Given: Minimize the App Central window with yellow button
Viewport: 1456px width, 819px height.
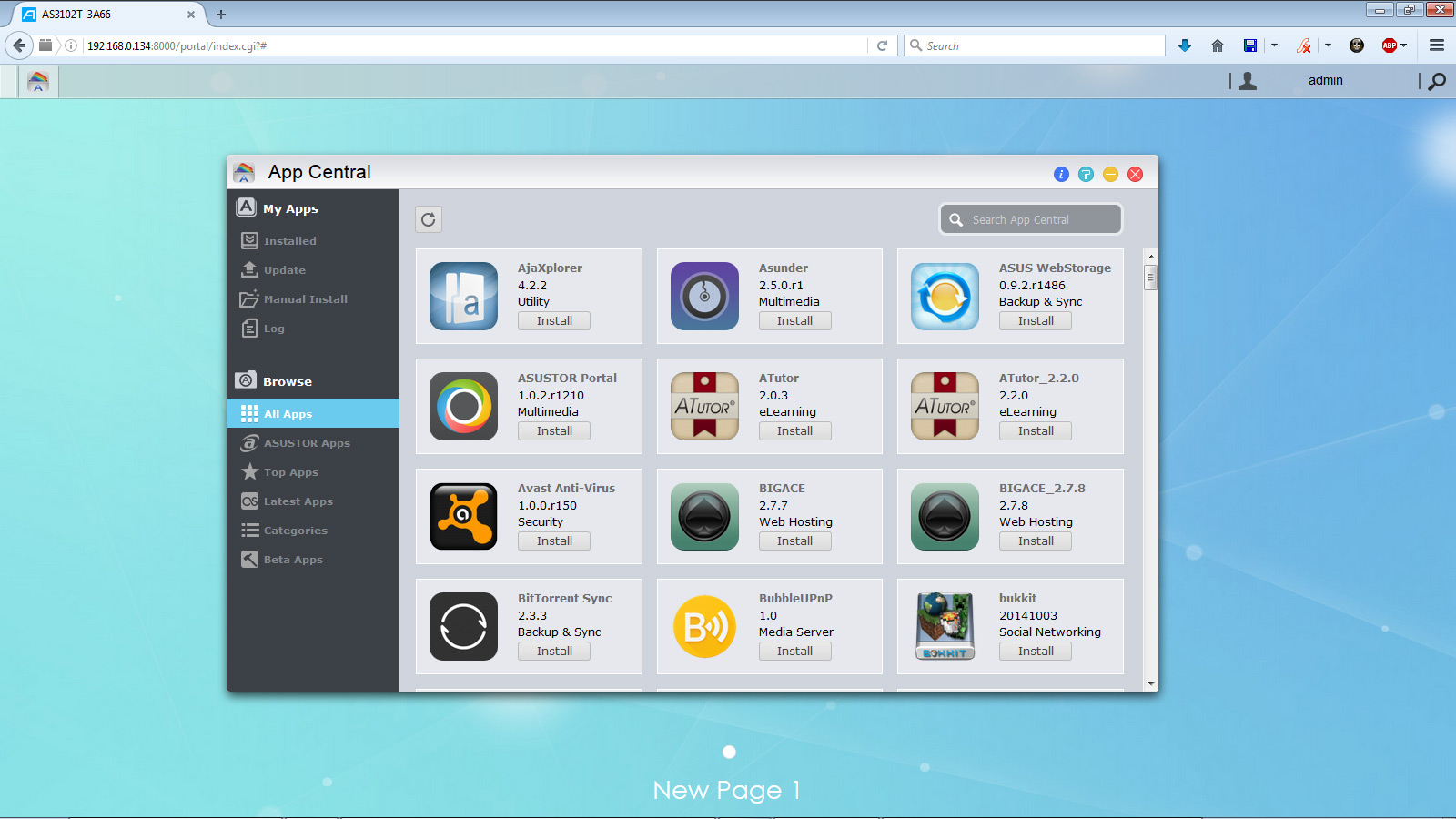Looking at the screenshot, I should click(x=1110, y=174).
